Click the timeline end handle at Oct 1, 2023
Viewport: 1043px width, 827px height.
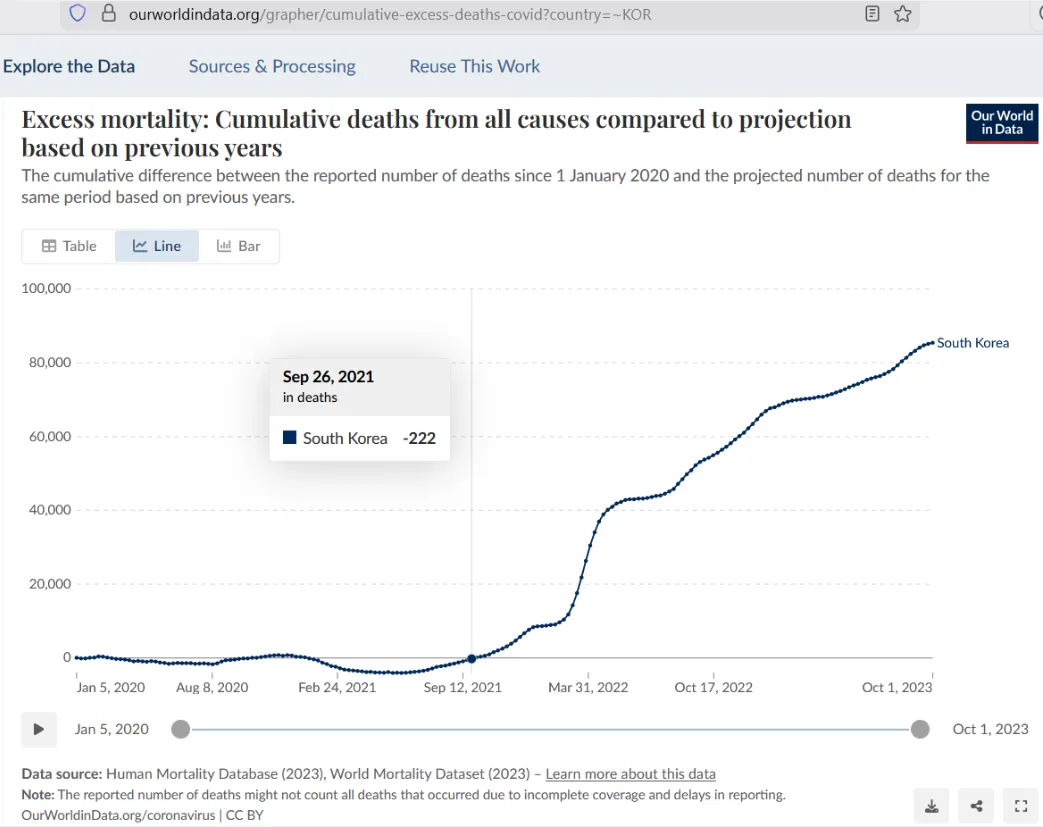920,729
